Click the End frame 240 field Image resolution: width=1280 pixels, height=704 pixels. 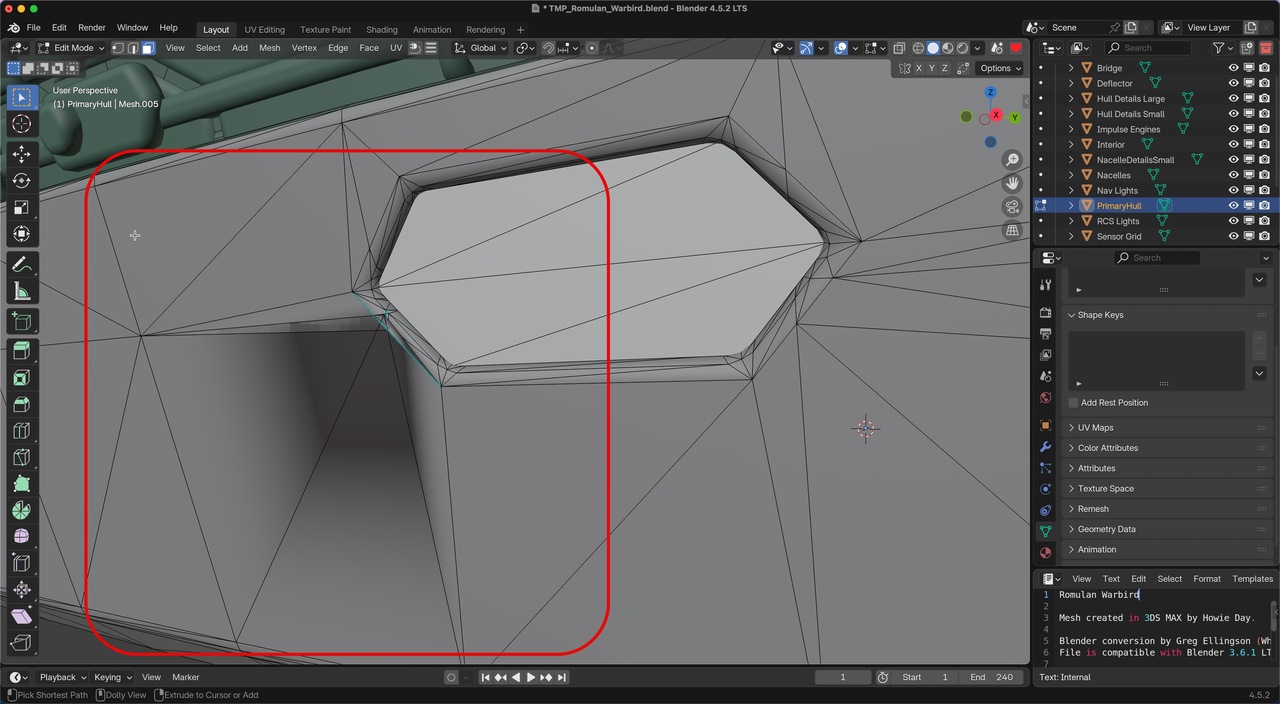991,677
